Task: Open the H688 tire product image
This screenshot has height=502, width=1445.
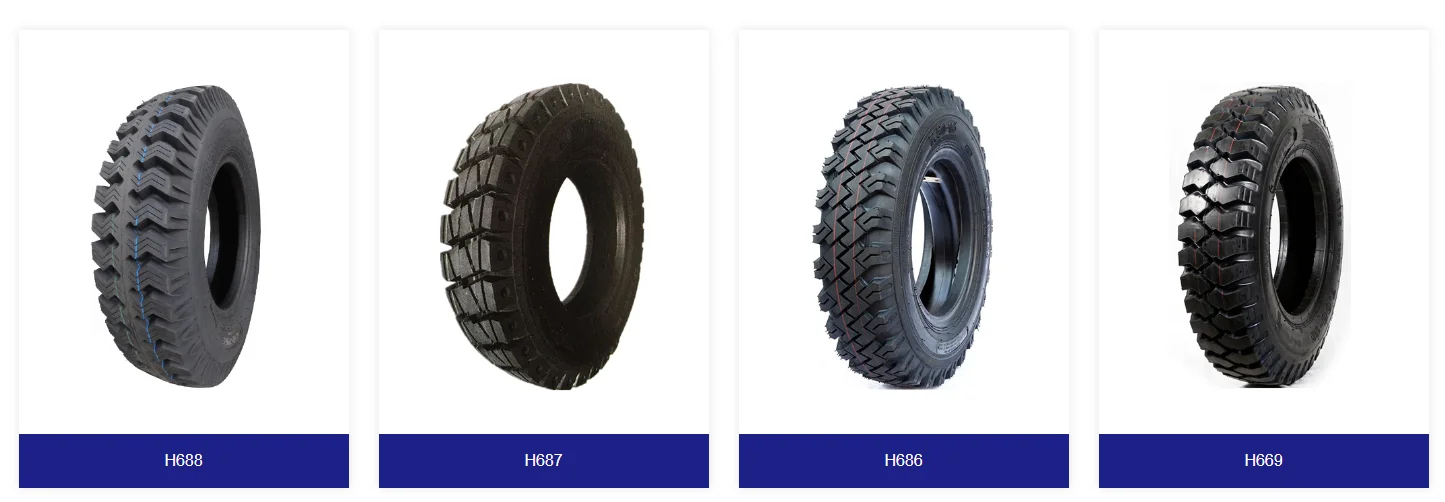Action: point(176,237)
